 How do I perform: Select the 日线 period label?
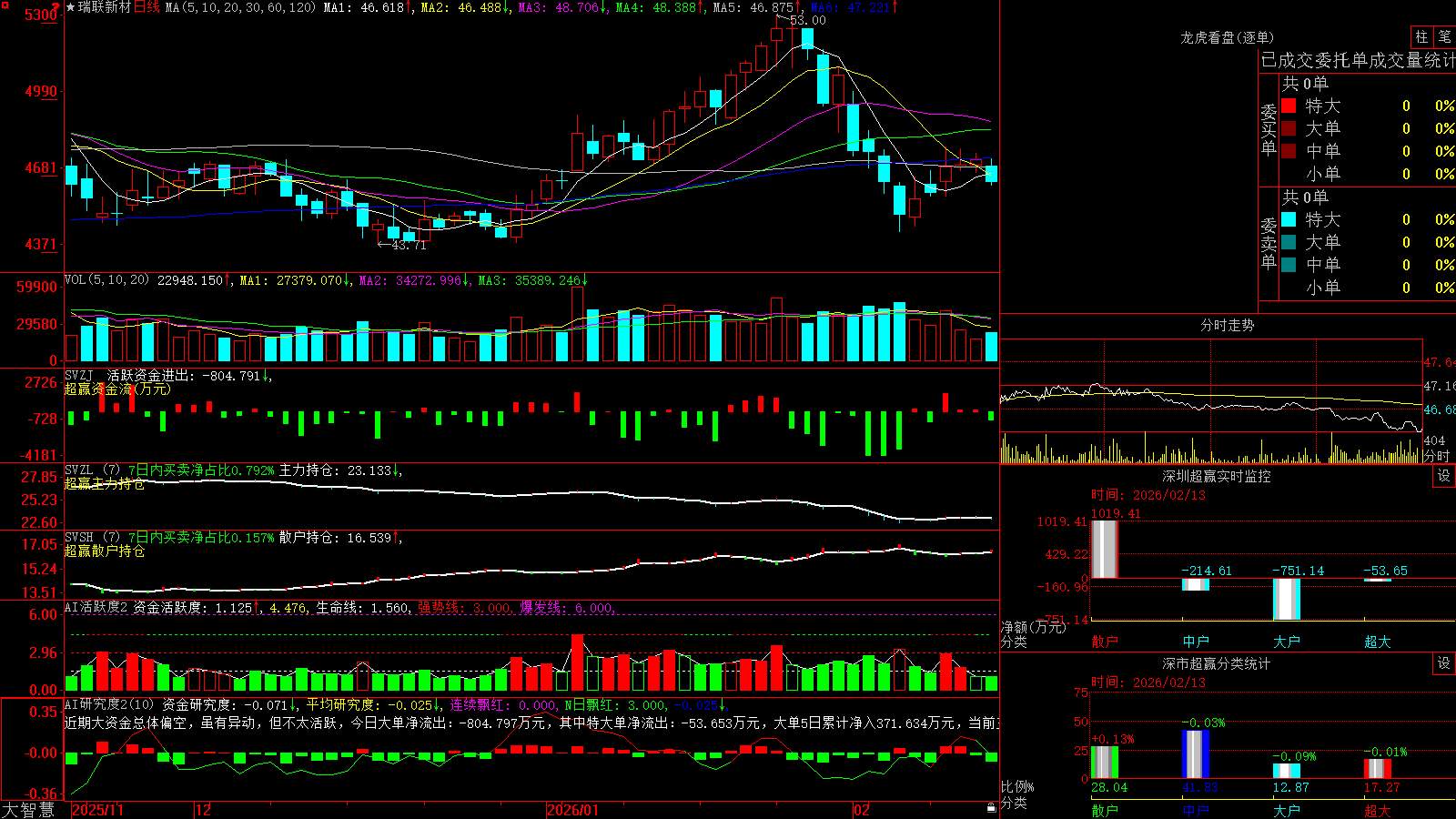[x=147, y=7]
